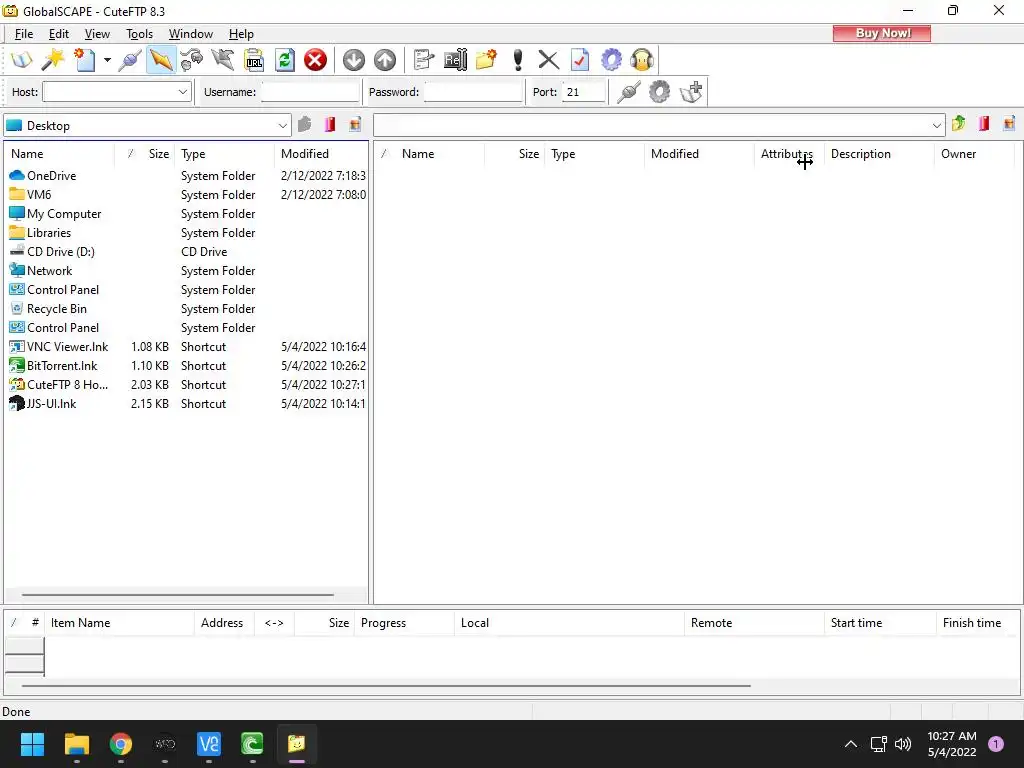Image resolution: width=1024 pixels, height=768 pixels.
Task: Open the File menu
Action: 24,34
